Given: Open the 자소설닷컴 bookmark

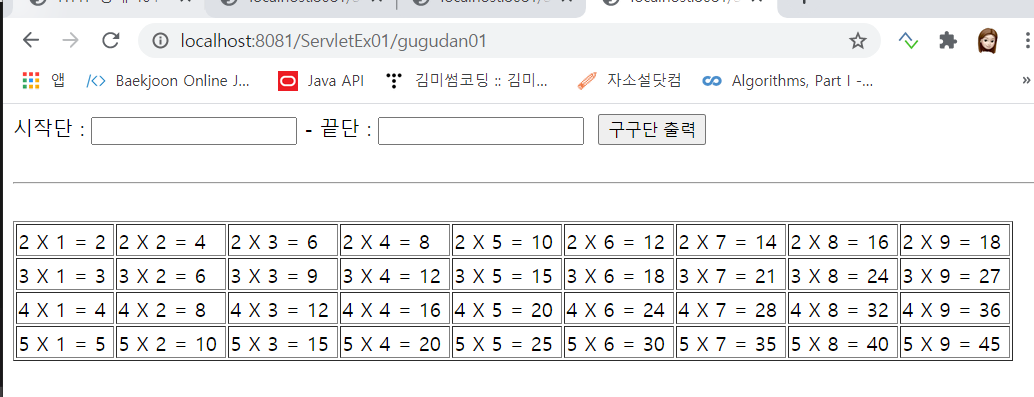Looking at the screenshot, I should point(629,81).
